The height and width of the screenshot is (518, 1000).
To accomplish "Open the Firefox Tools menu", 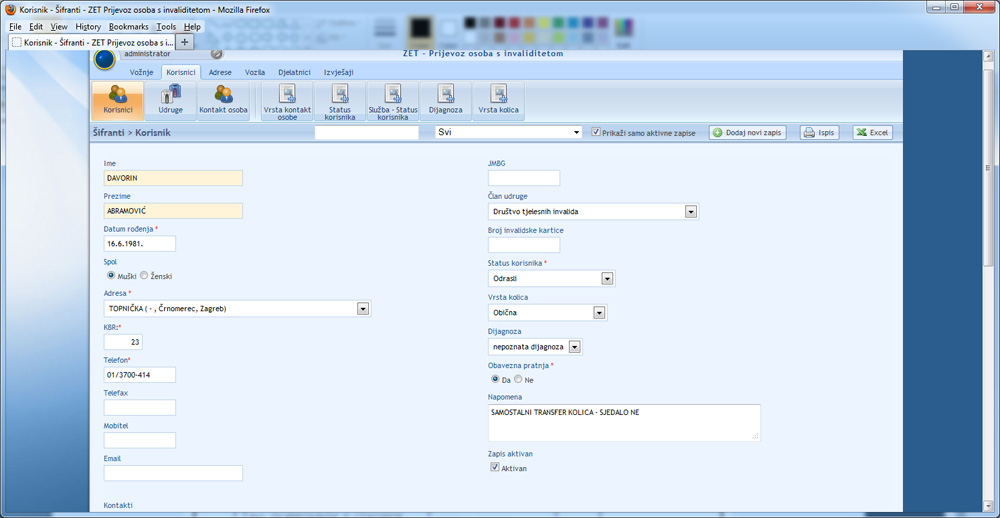I will point(166,27).
